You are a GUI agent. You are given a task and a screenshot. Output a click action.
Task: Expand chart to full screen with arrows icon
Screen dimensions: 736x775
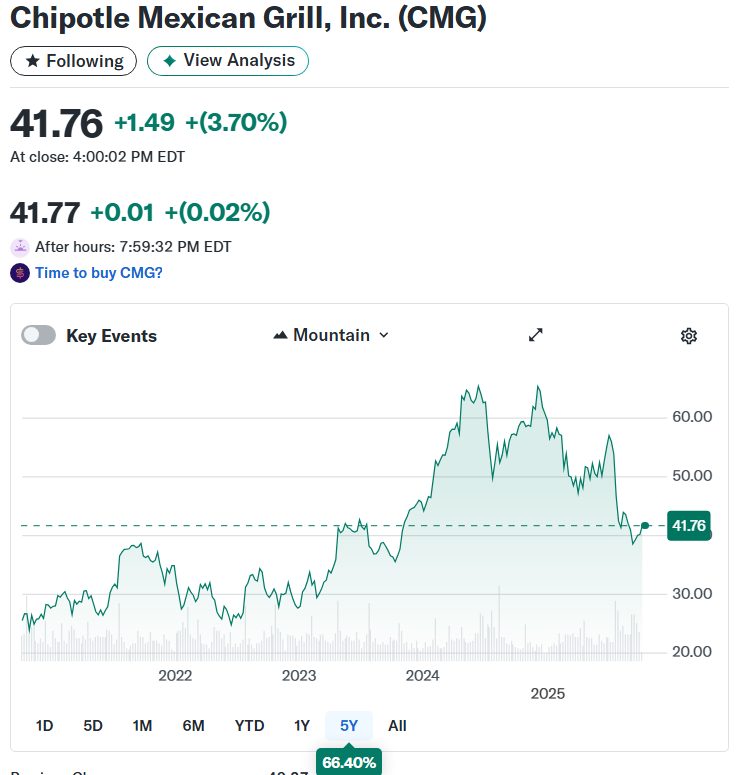pos(535,335)
